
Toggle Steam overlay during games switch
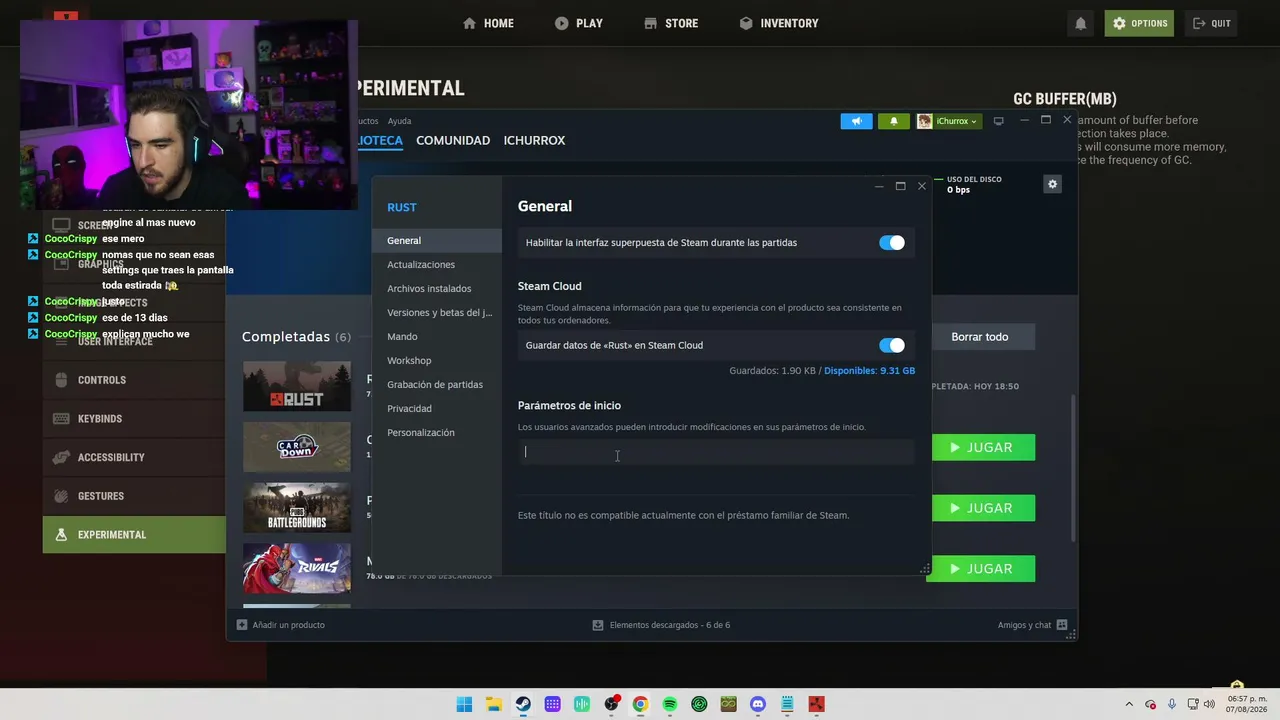pos(891,243)
